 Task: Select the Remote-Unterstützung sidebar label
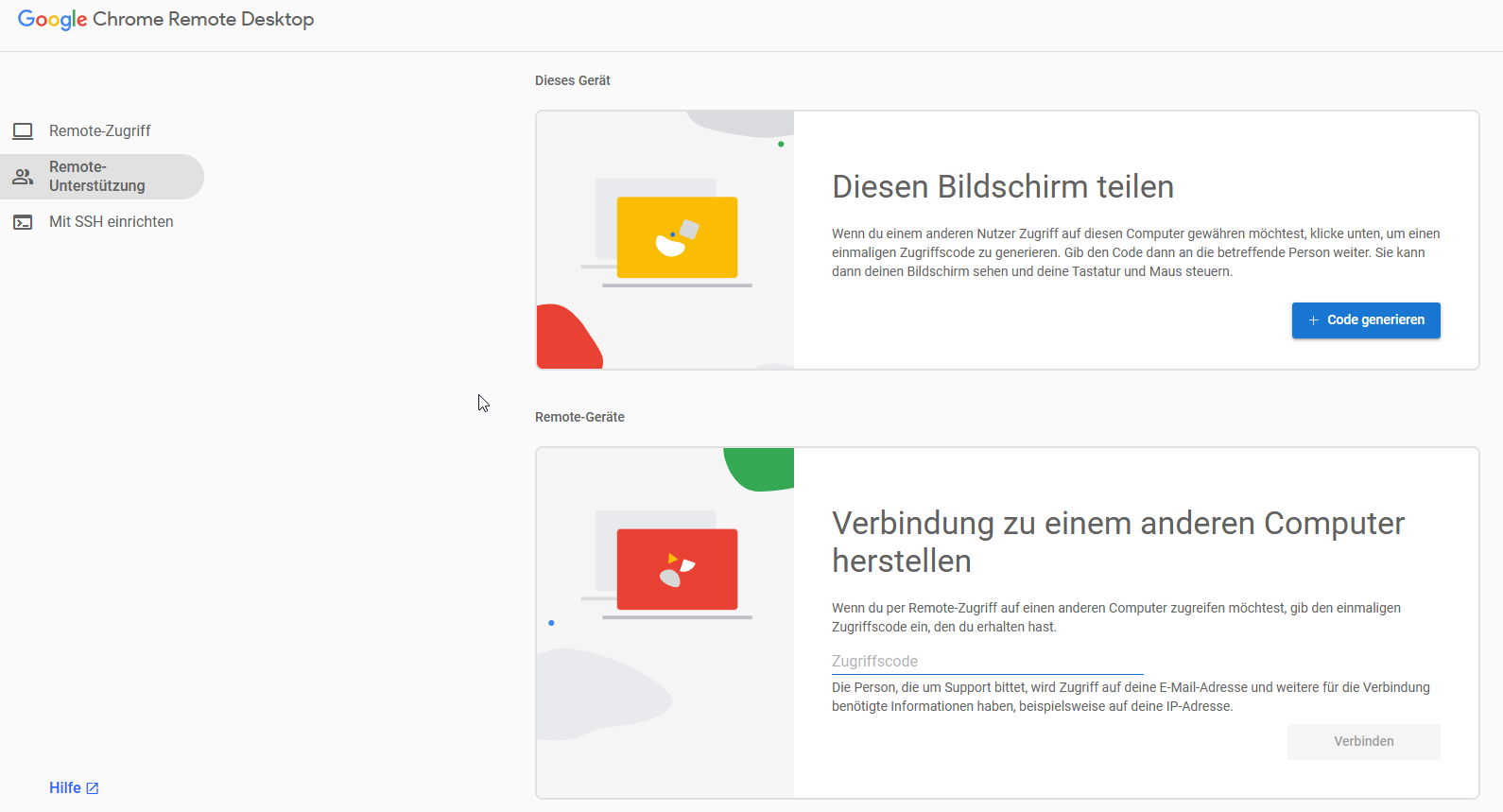[96, 177]
